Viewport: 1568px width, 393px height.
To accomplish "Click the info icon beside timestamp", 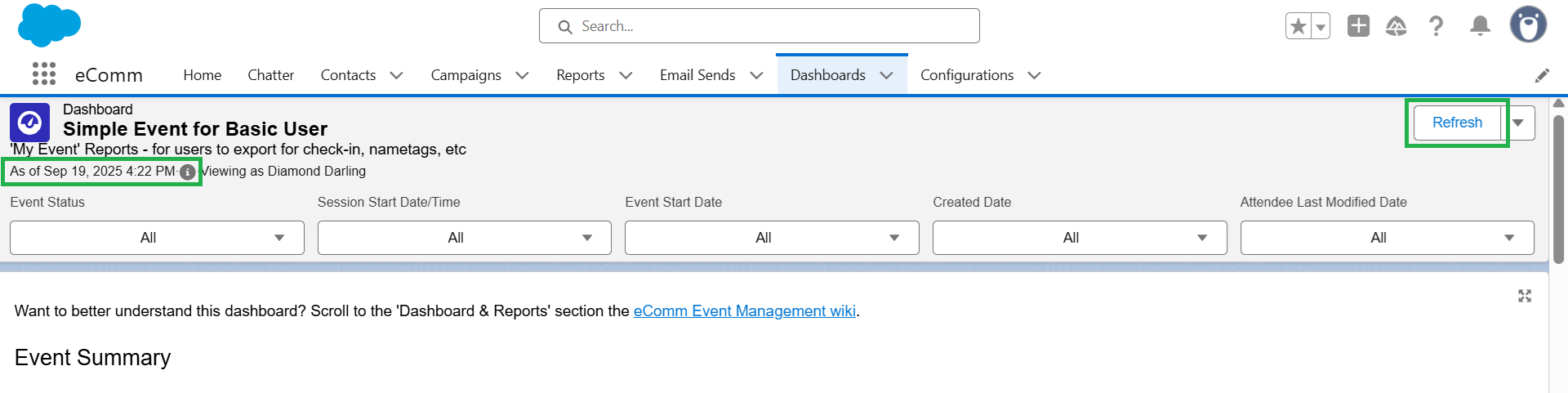I will click(x=187, y=172).
